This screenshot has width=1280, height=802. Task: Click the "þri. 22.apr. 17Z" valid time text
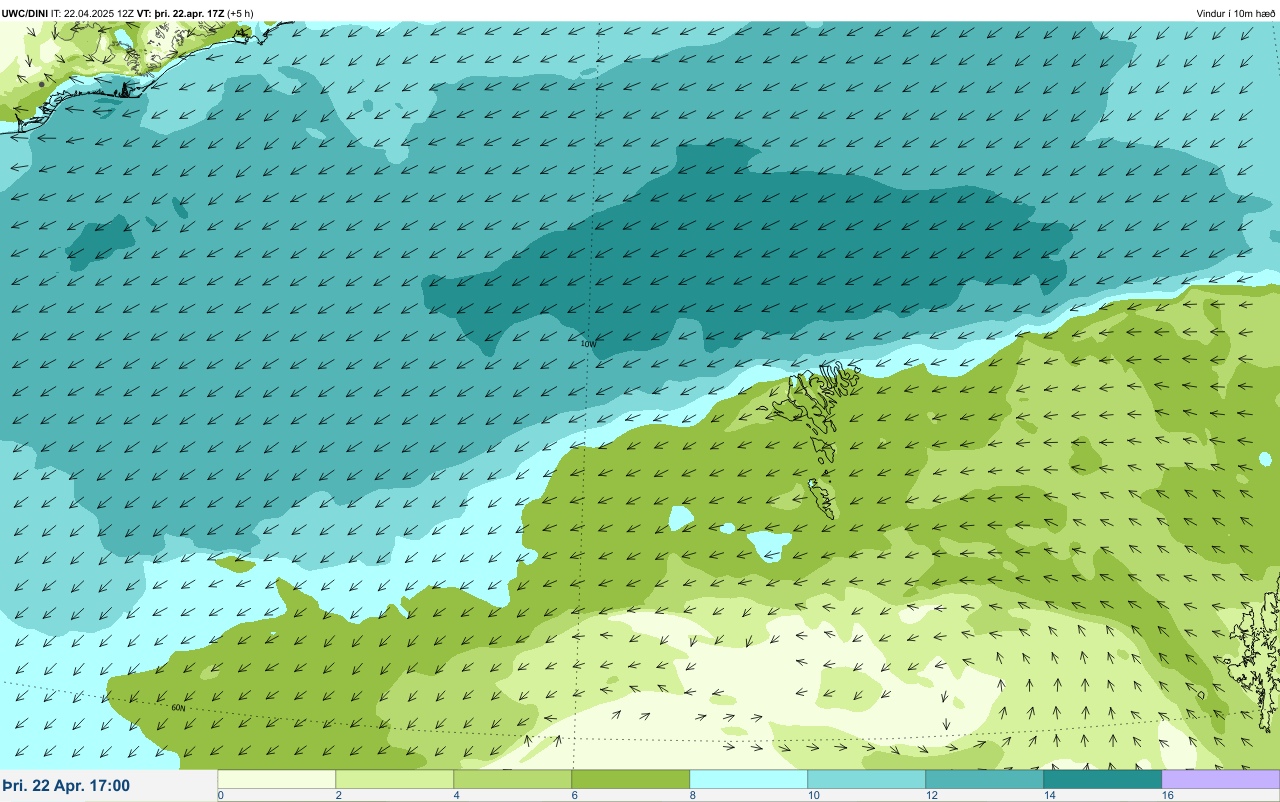[189, 14]
